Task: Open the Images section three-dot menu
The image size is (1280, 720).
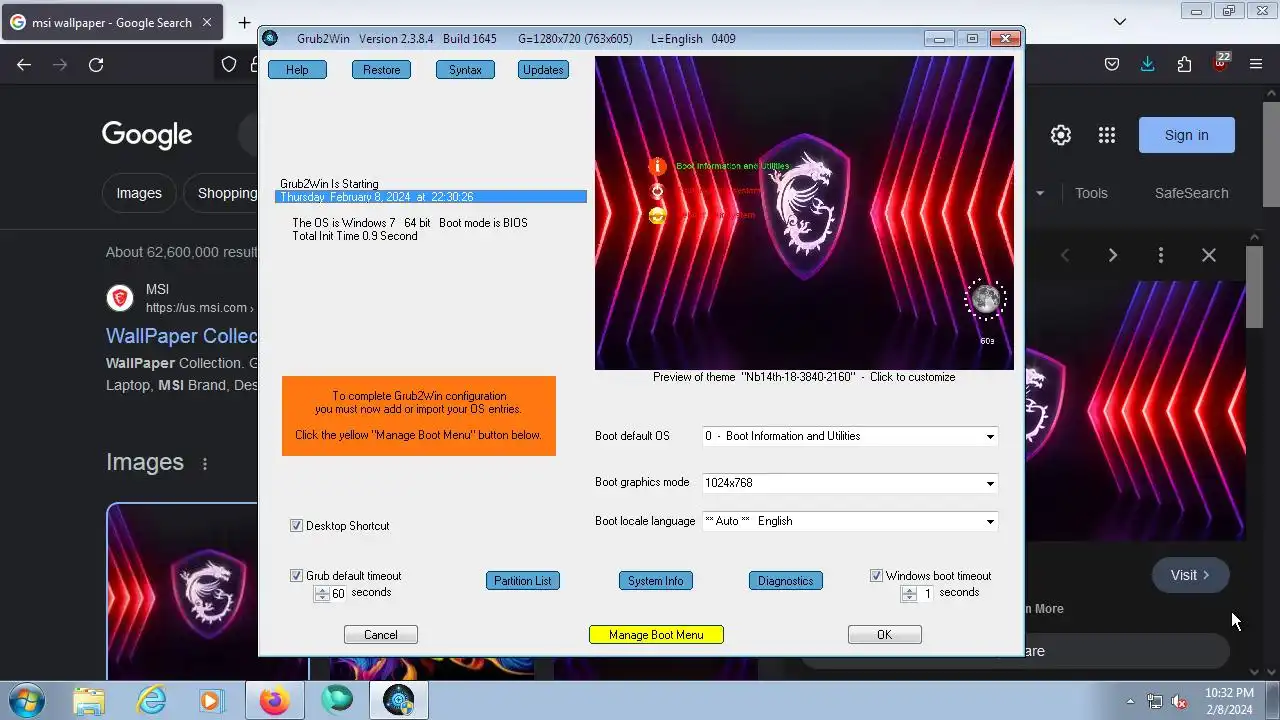Action: click(x=205, y=464)
